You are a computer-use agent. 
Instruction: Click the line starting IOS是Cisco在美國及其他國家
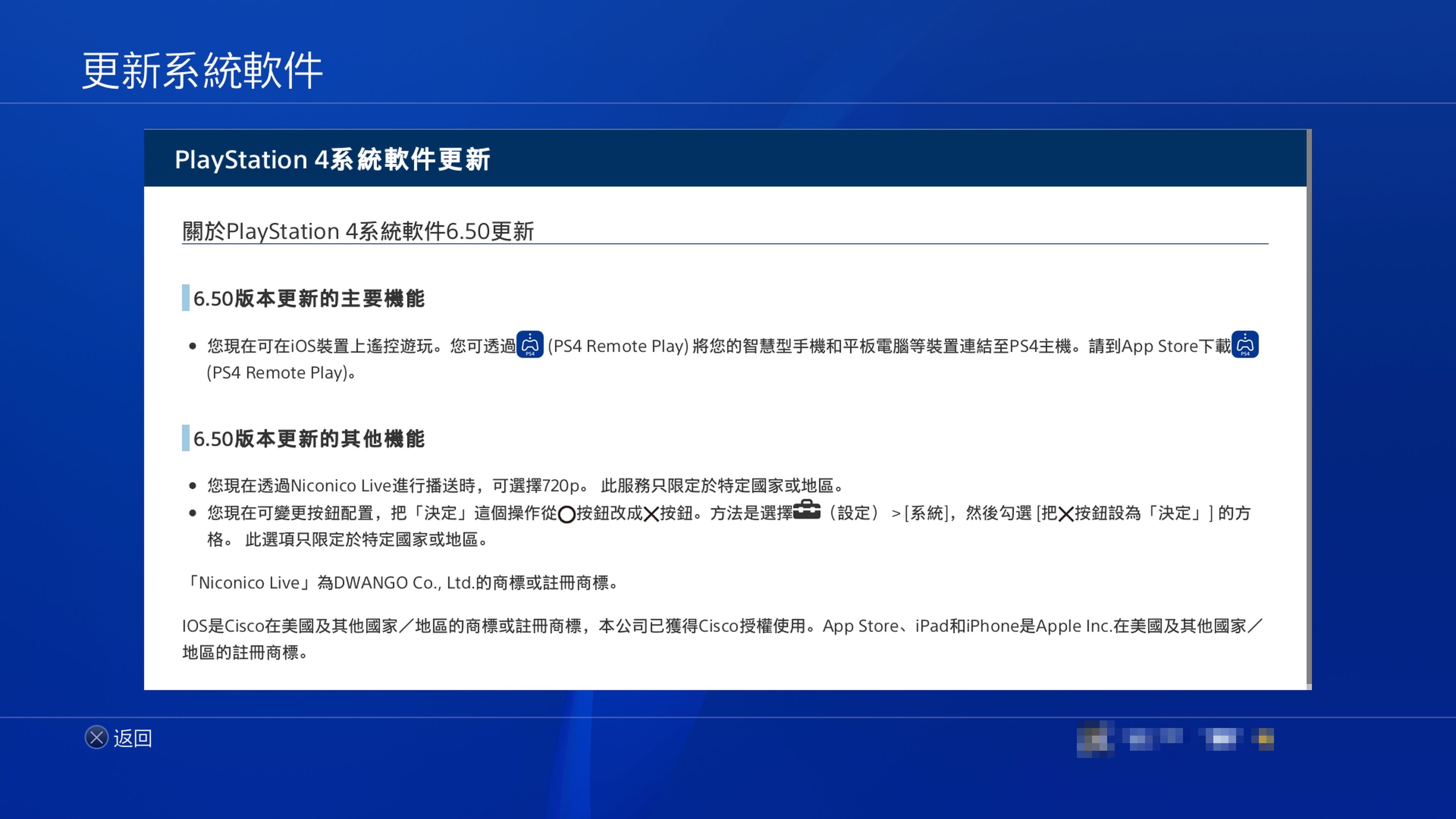click(x=722, y=626)
